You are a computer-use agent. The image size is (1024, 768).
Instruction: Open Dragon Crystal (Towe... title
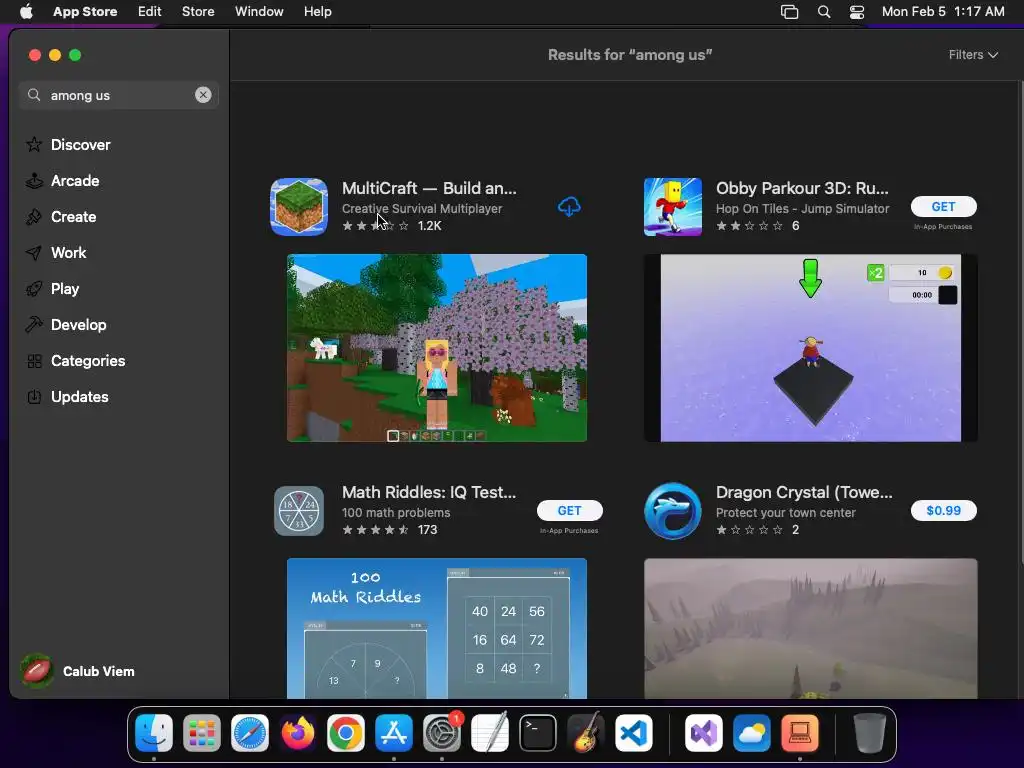click(x=804, y=492)
